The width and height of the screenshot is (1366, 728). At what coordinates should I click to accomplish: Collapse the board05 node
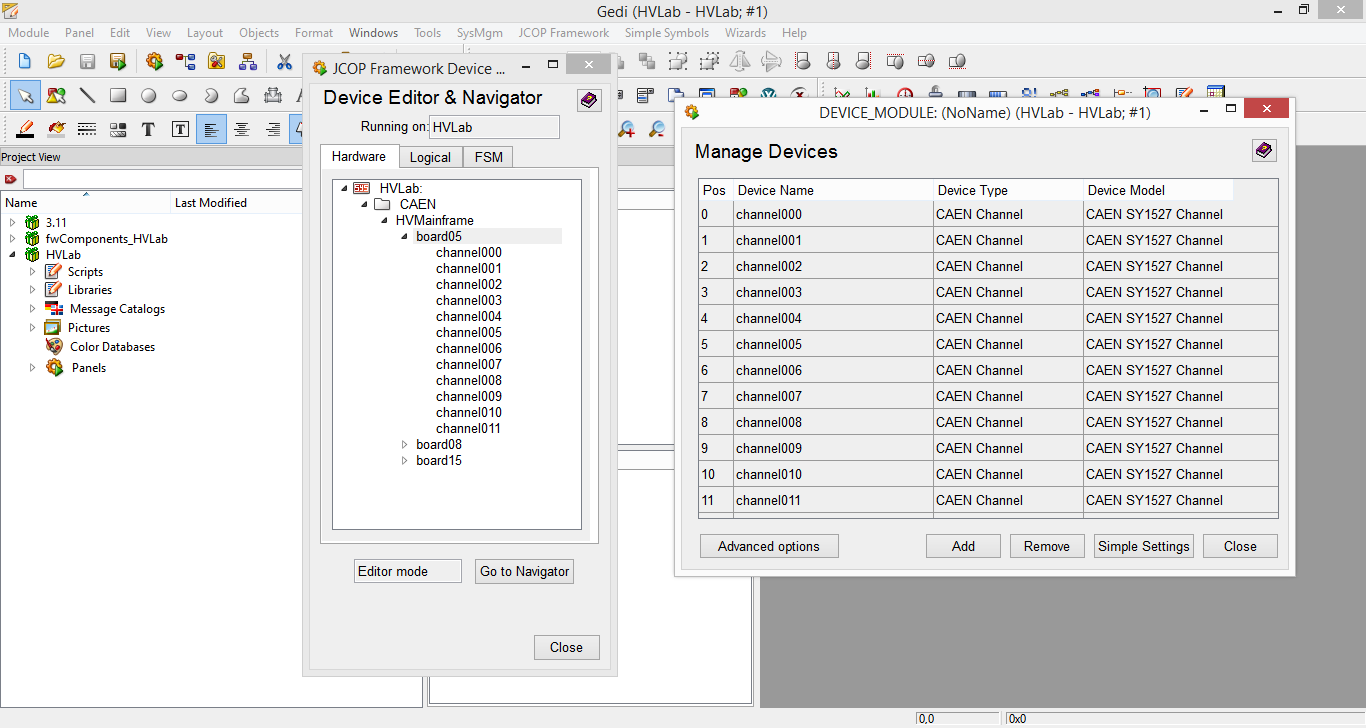click(x=405, y=236)
